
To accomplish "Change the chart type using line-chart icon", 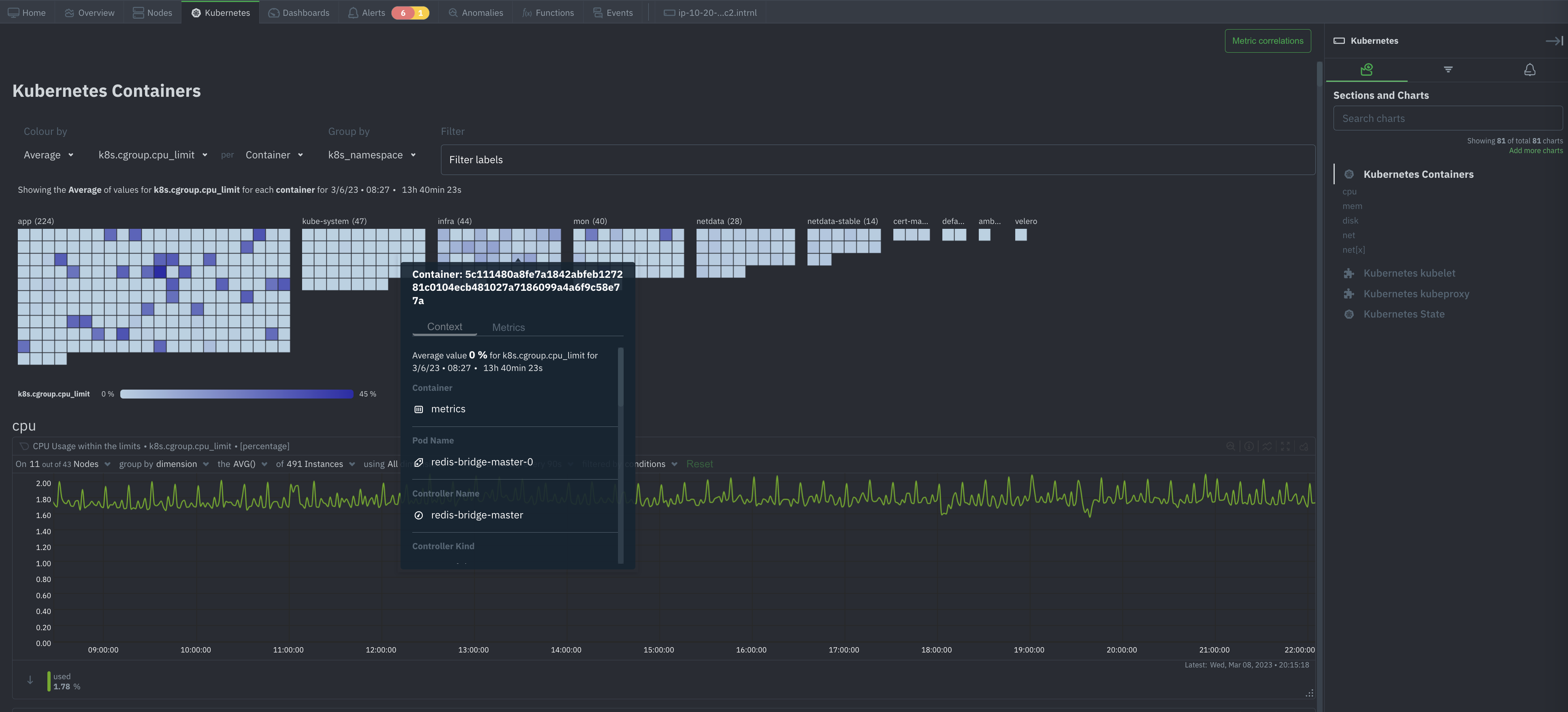I will (x=1267, y=446).
